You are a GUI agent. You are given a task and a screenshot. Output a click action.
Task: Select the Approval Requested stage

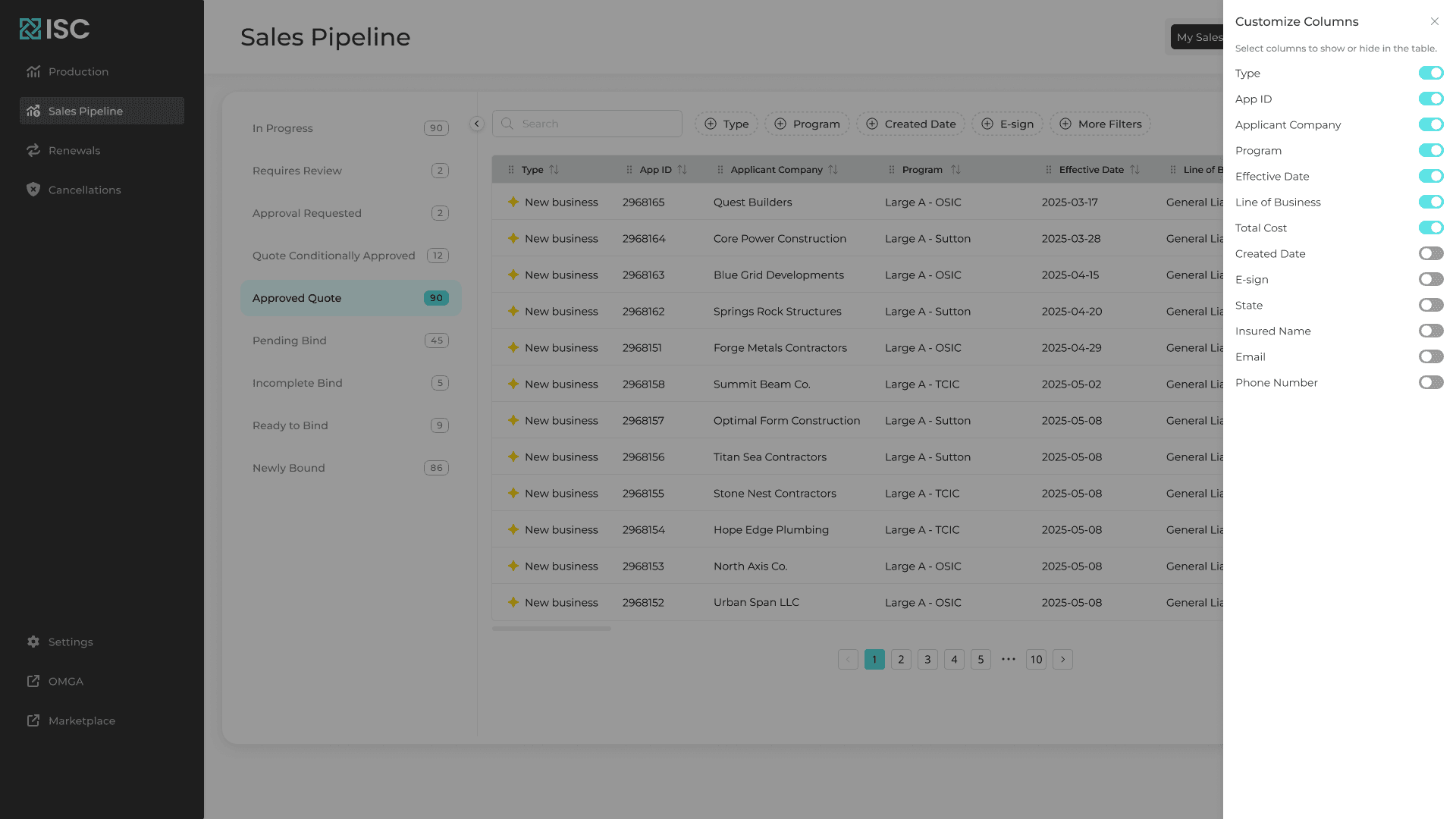click(350, 213)
